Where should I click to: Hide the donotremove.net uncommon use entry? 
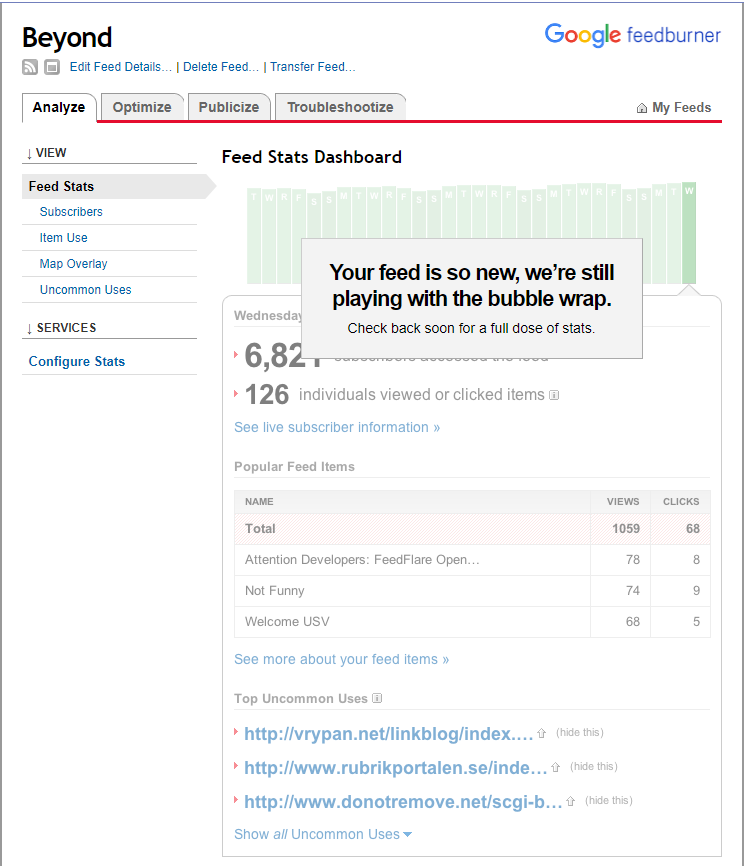point(608,801)
